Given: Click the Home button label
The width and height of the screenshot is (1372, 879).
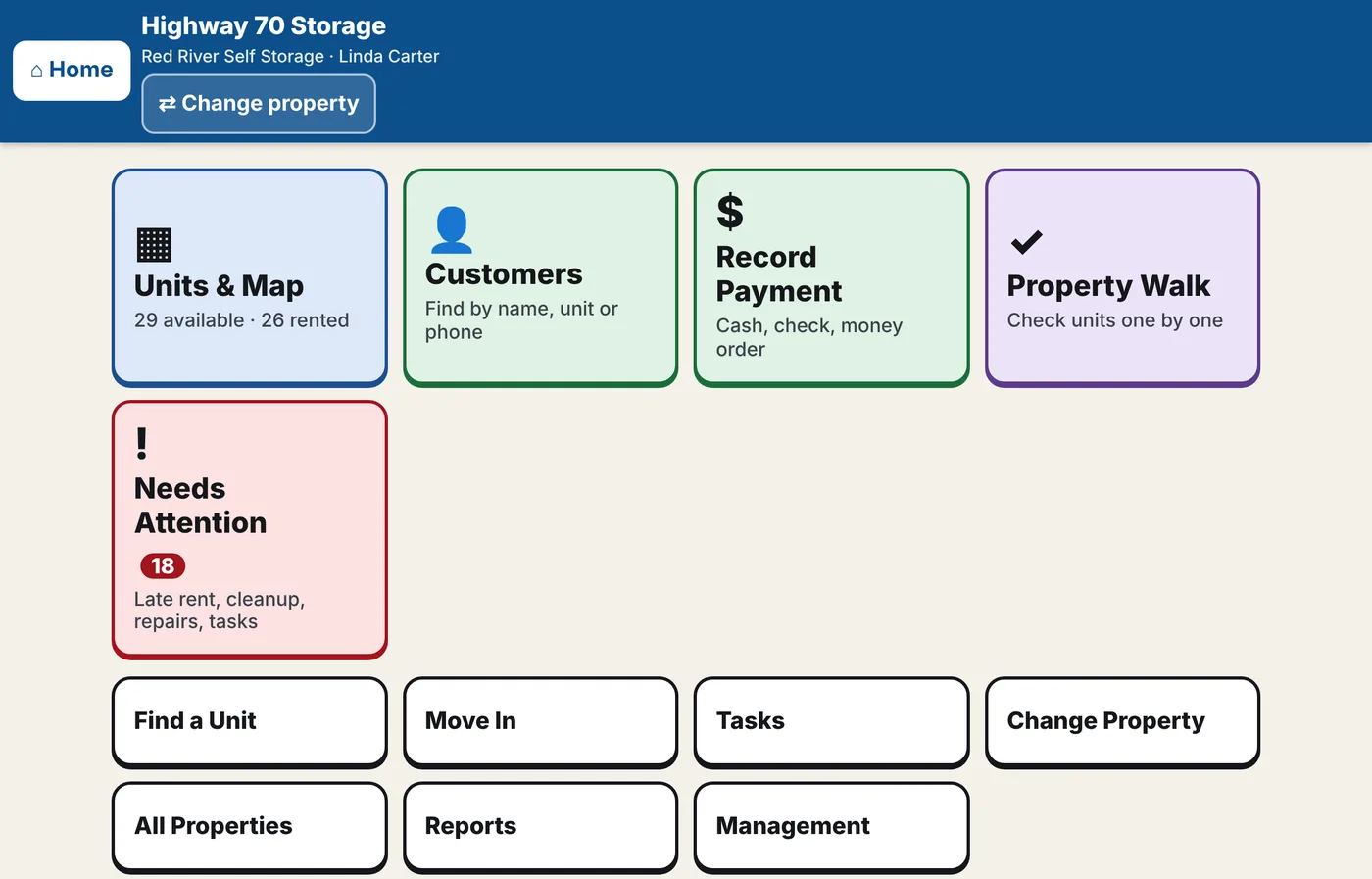Looking at the screenshot, I should click(81, 70).
